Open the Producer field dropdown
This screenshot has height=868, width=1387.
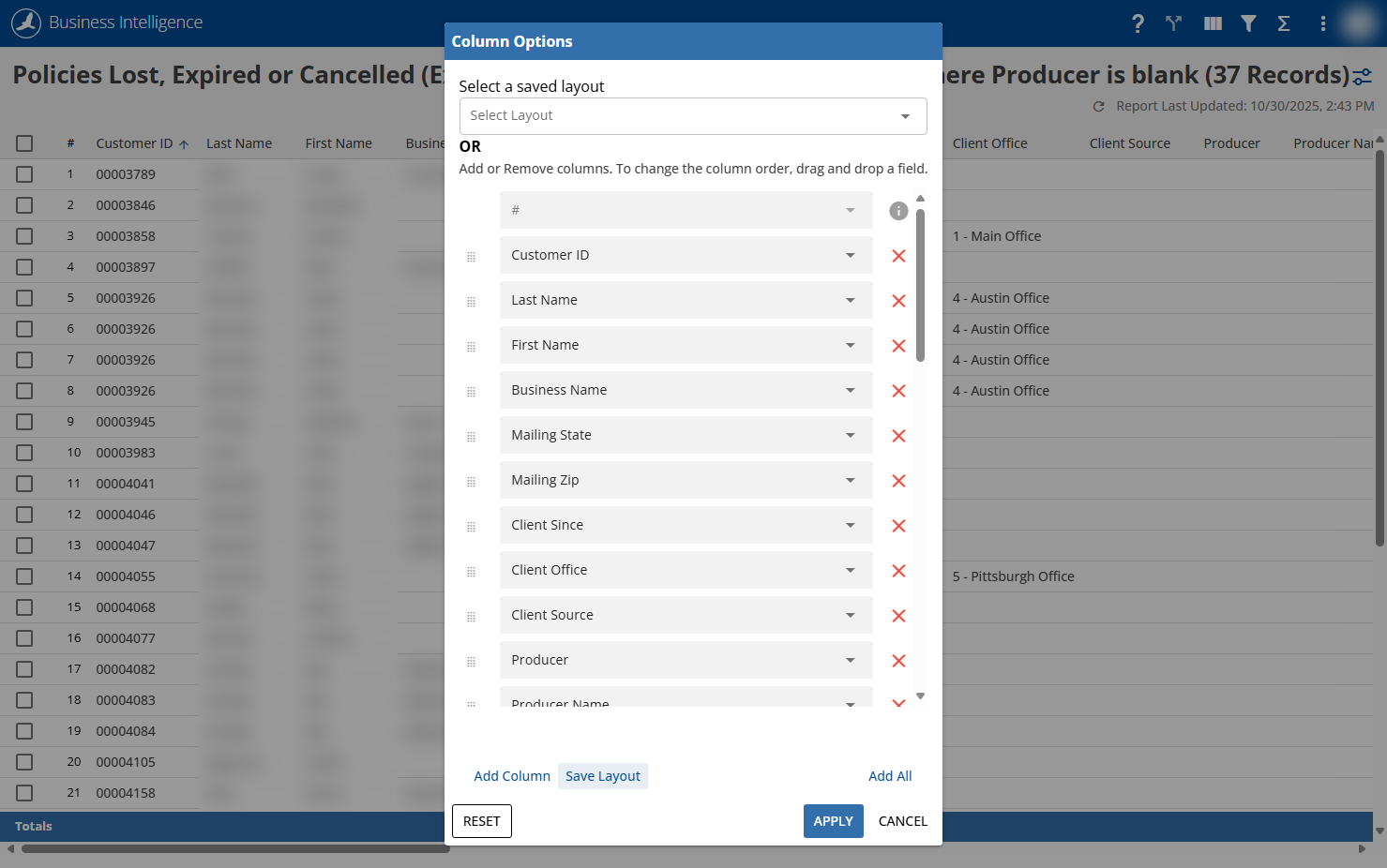686,660
